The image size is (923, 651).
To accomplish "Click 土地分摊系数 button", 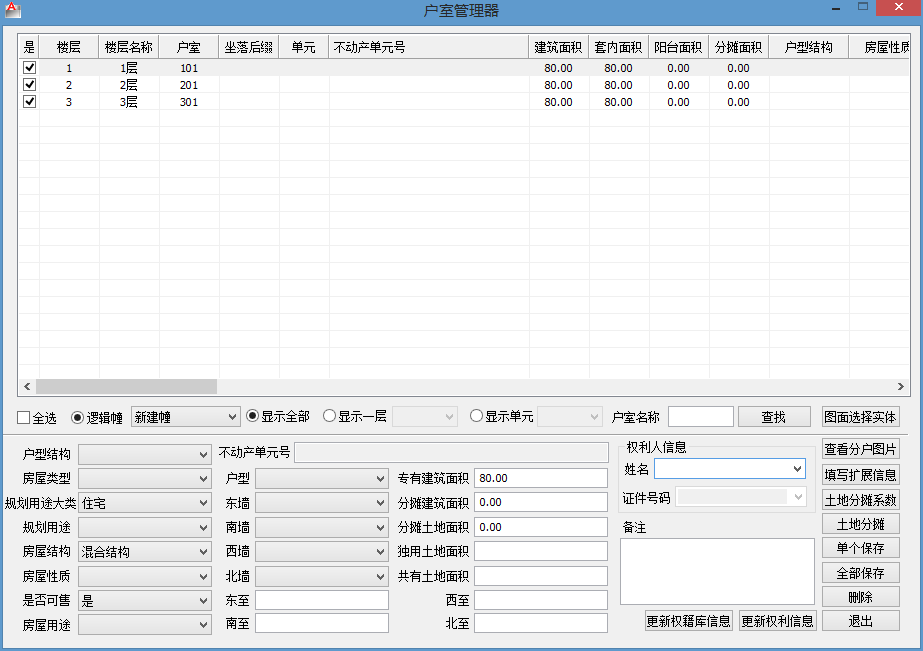I will (x=861, y=500).
